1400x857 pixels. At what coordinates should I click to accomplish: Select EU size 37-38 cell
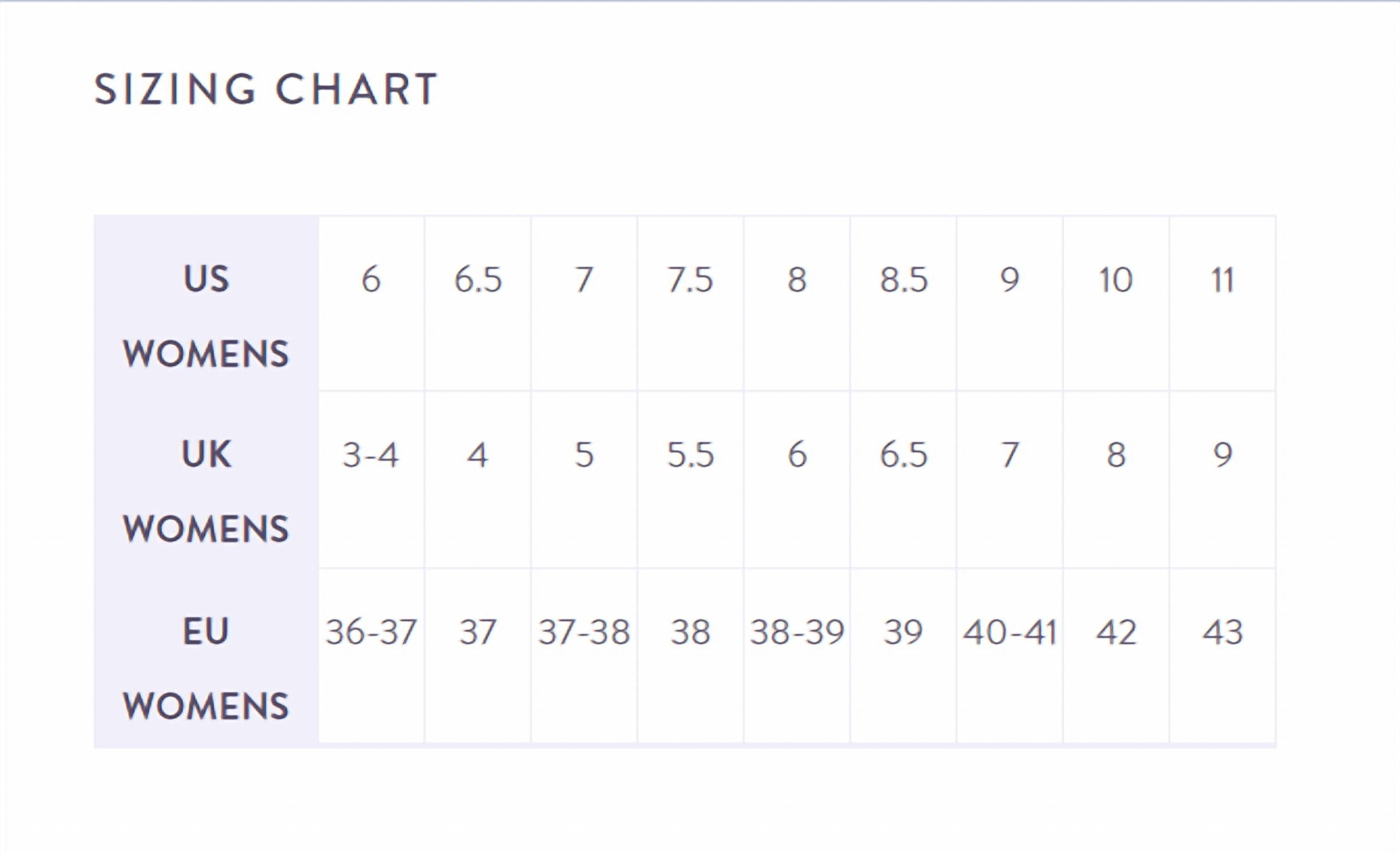tap(584, 632)
